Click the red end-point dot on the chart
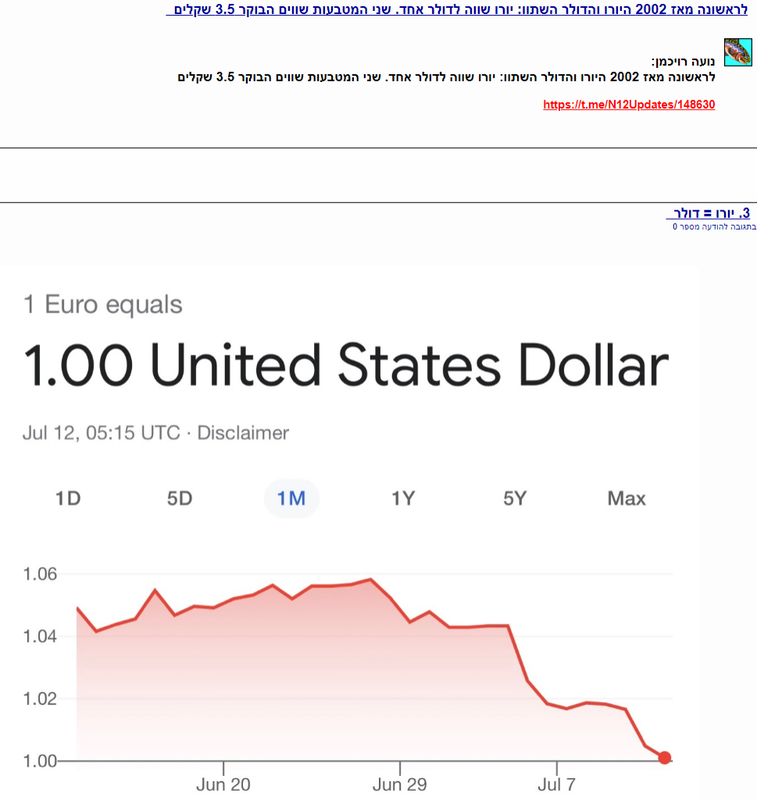This screenshot has height=800, width=757. pyautogui.click(x=664, y=758)
